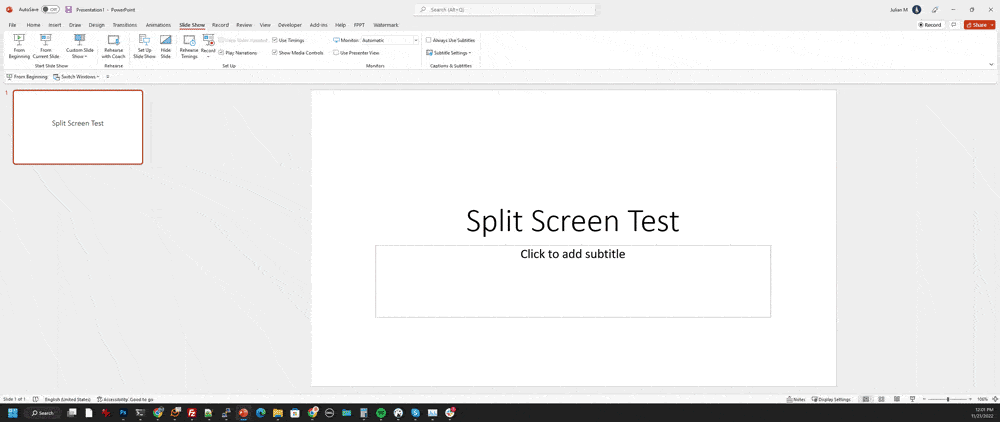Open the Comments pane icon

tap(954, 25)
